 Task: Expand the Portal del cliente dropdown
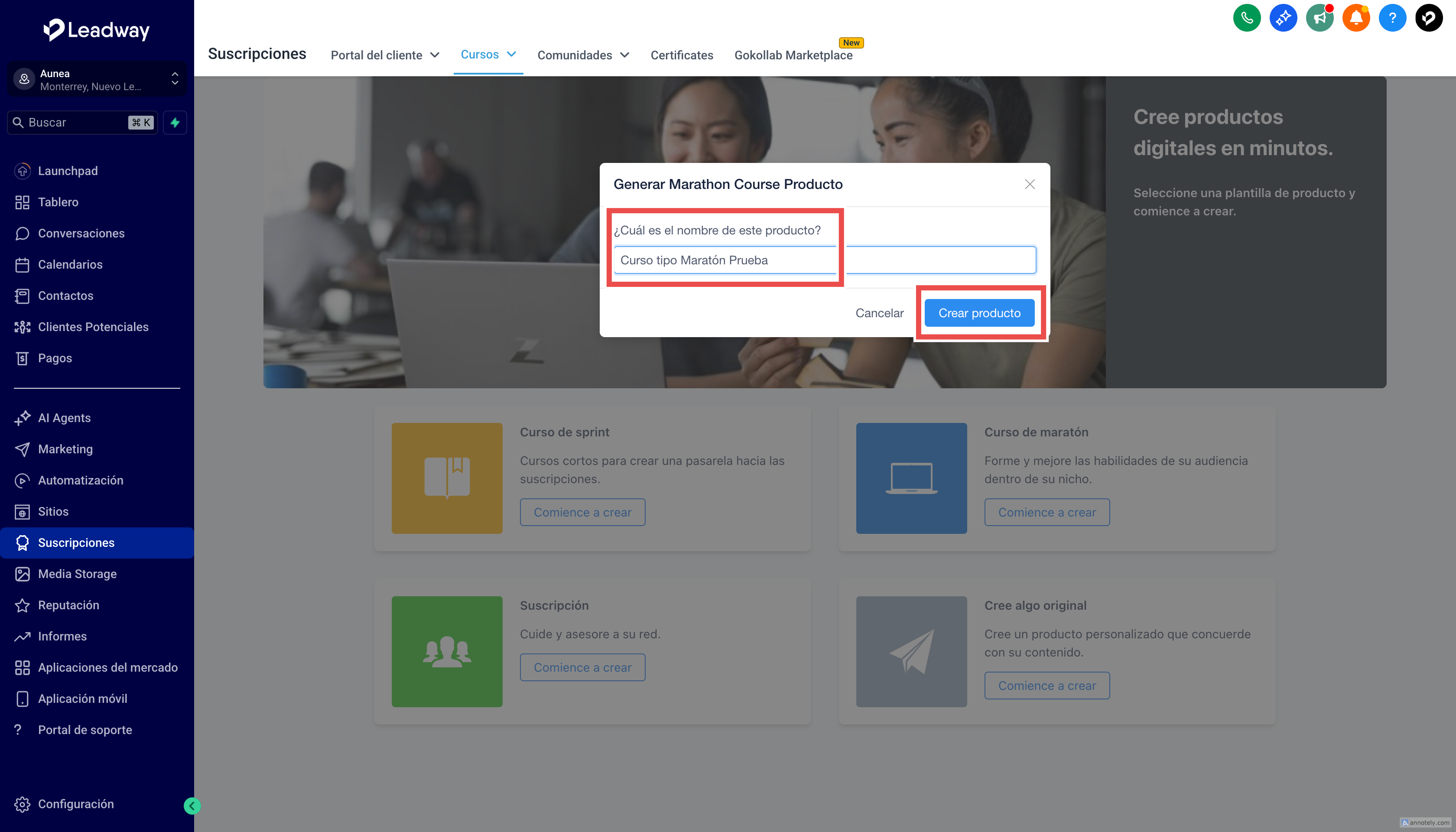click(x=384, y=55)
